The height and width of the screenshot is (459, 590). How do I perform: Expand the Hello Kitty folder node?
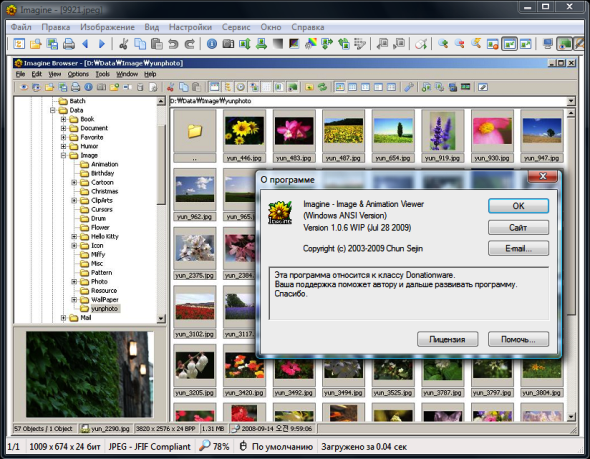click(74, 237)
